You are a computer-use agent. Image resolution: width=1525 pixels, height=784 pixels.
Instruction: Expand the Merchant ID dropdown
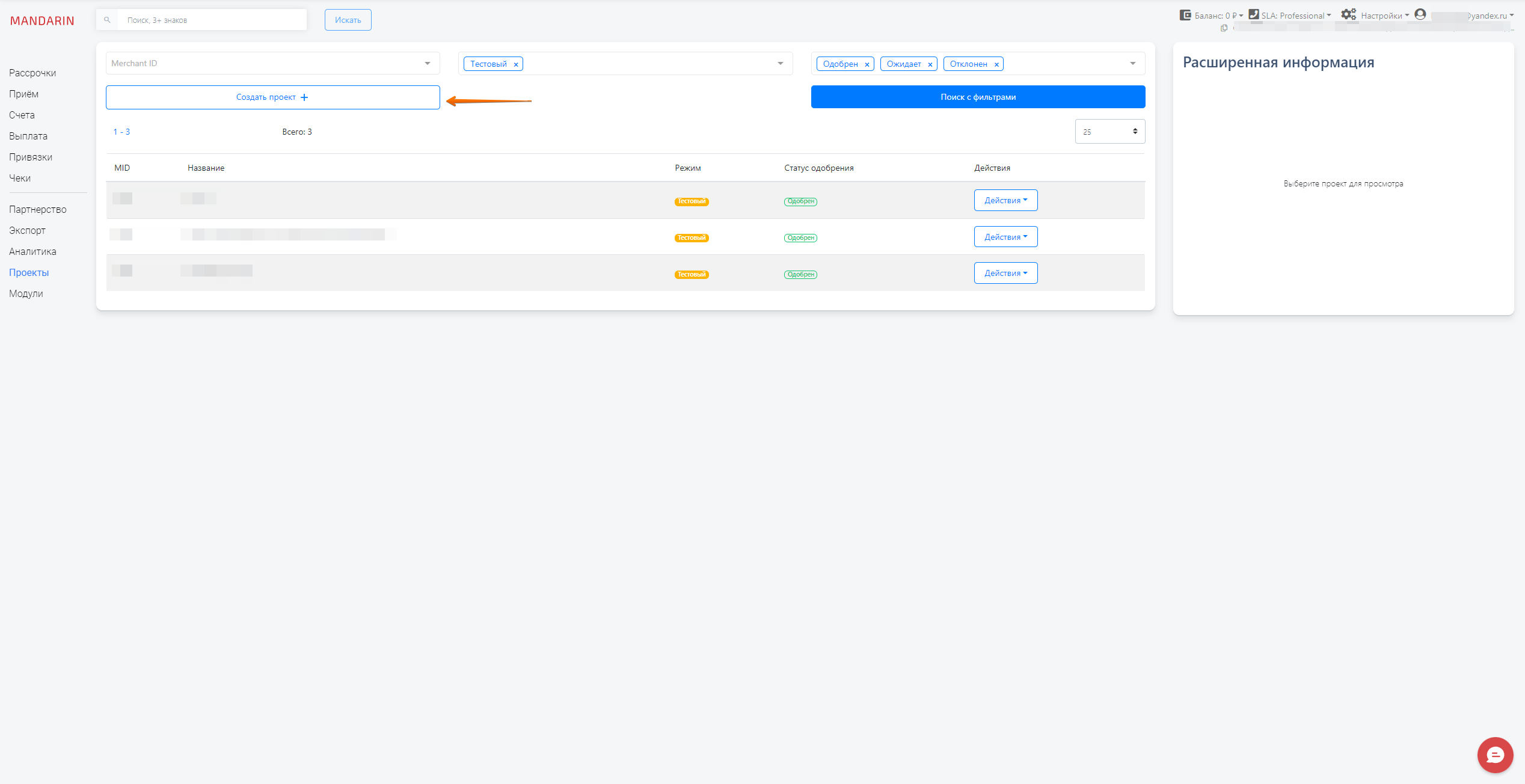click(x=428, y=63)
